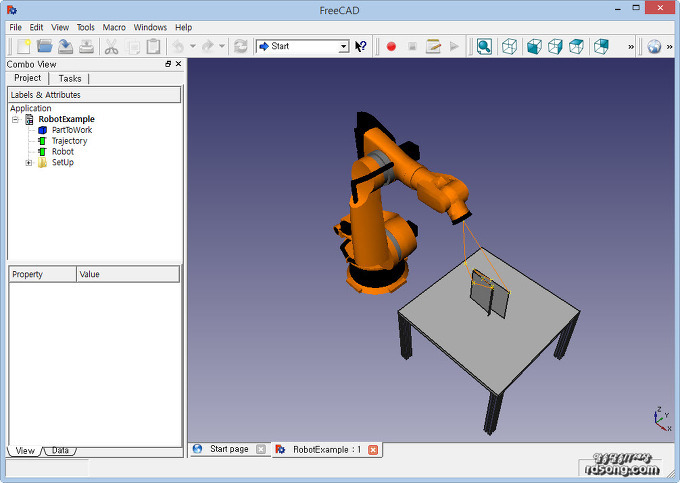Set front view with the first cube icon
Viewport: 680px width, 483px height.
(x=534, y=46)
